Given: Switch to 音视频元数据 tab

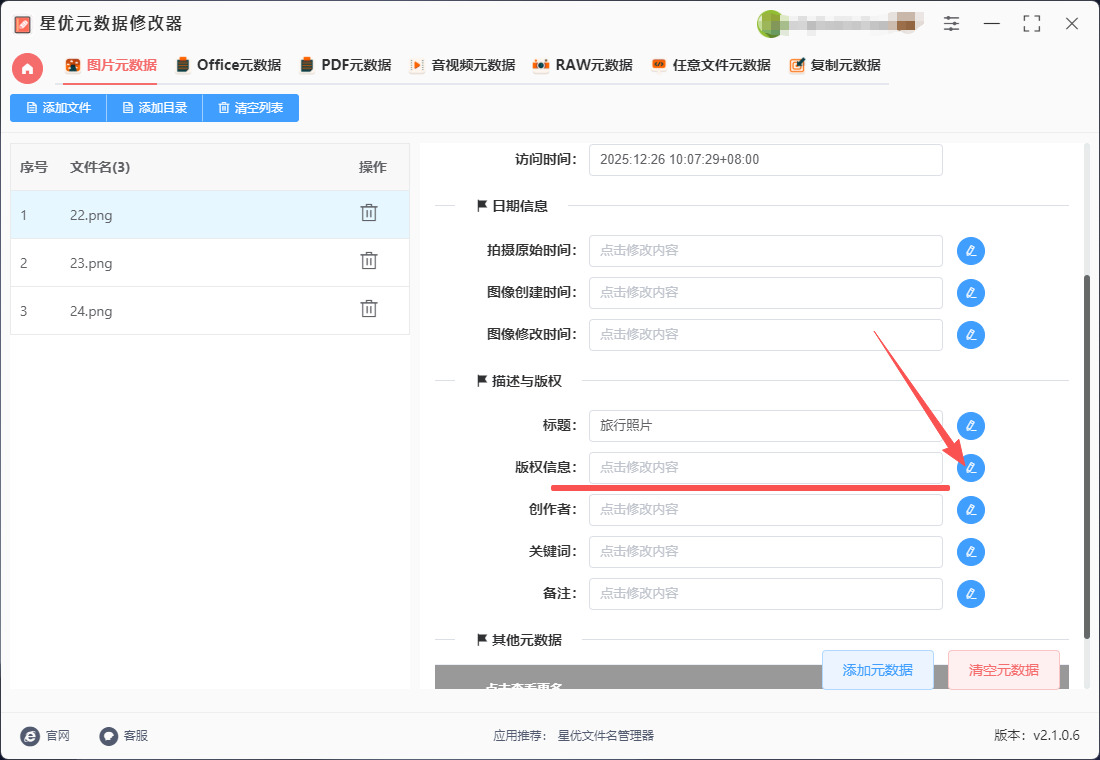Looking at the screenshot, I should [x=462, y=65].
